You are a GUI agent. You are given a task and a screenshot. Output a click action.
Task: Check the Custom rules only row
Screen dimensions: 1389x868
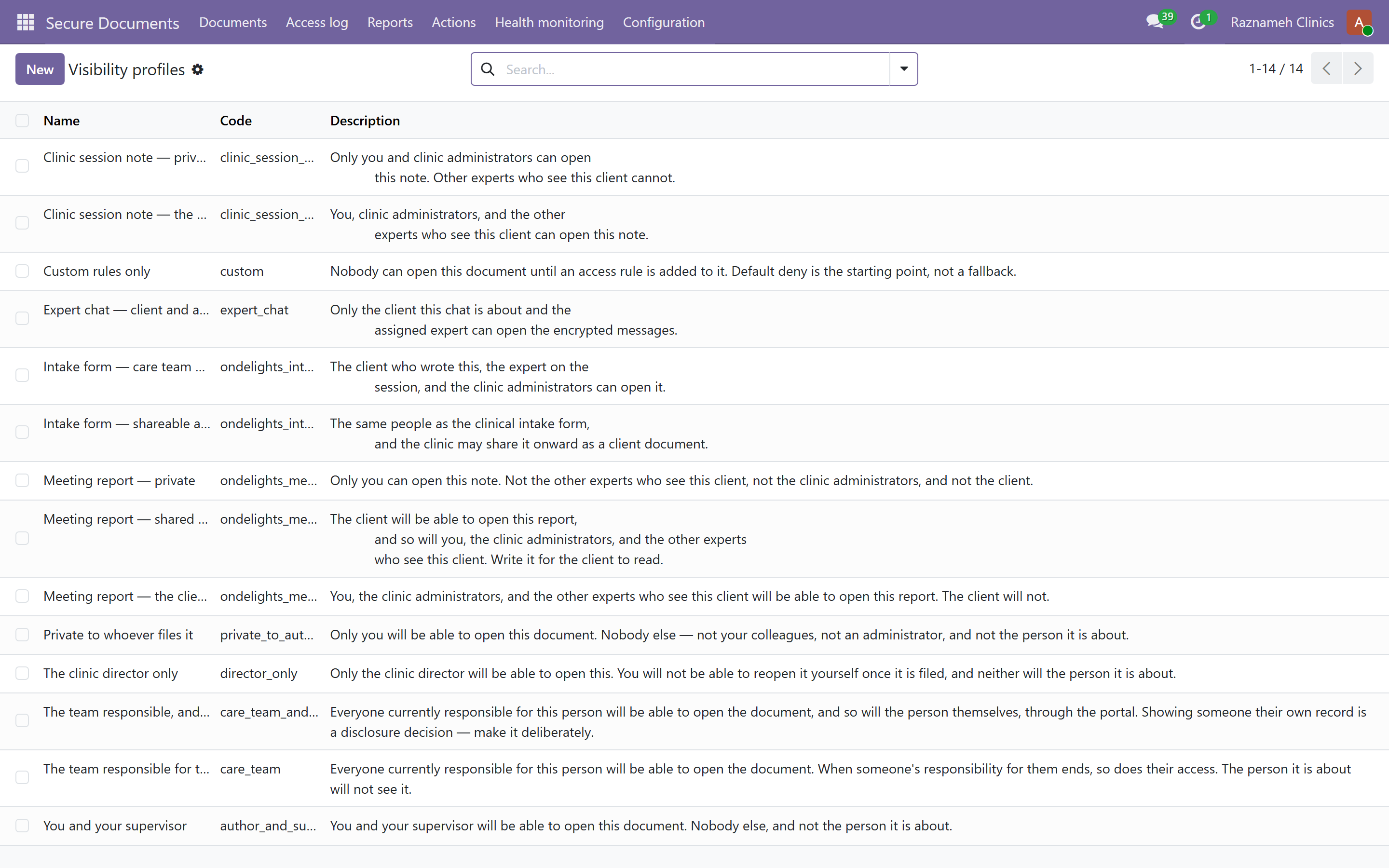(x=22, y=271)
